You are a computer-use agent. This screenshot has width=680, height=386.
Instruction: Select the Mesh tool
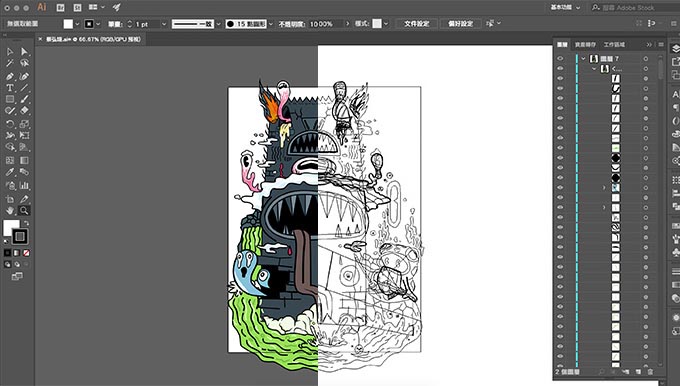(x=10, y=160)
